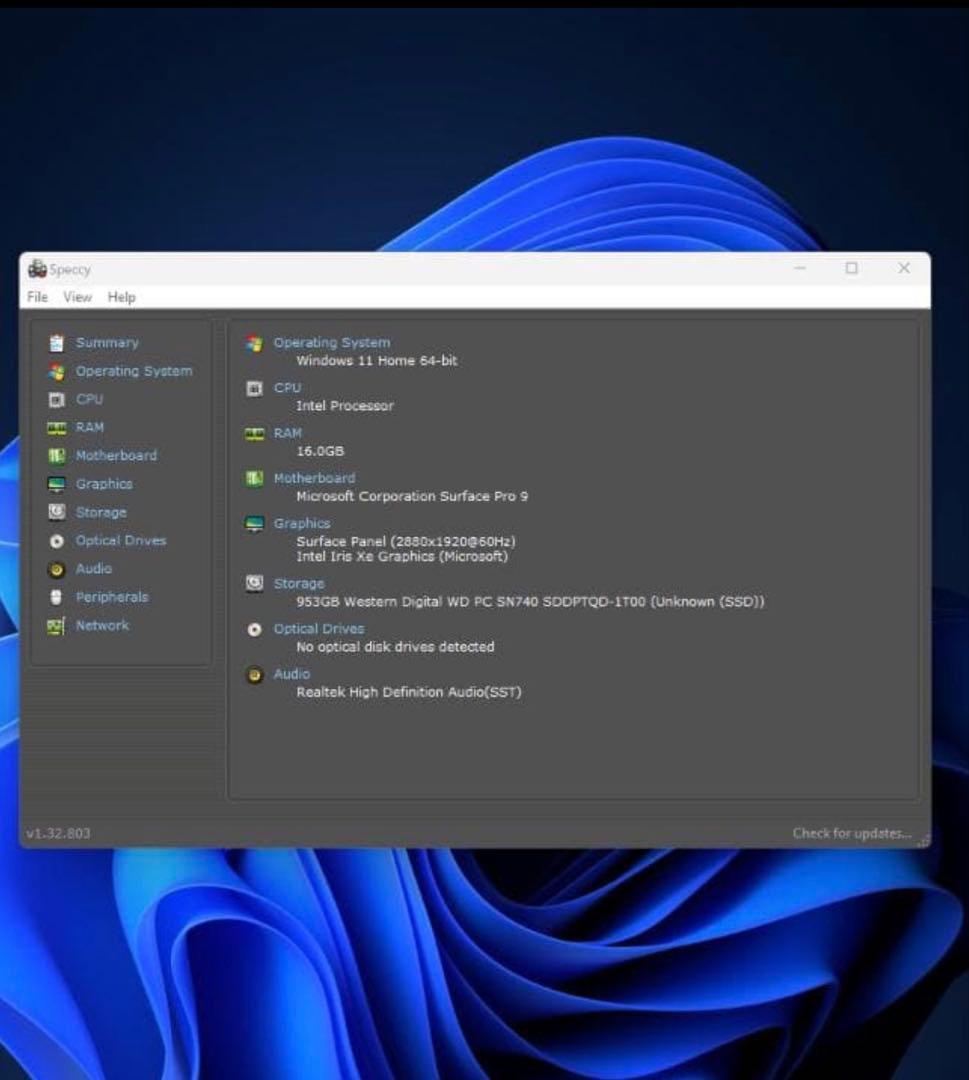Open Network via its sidebar icon

point(57,626)
